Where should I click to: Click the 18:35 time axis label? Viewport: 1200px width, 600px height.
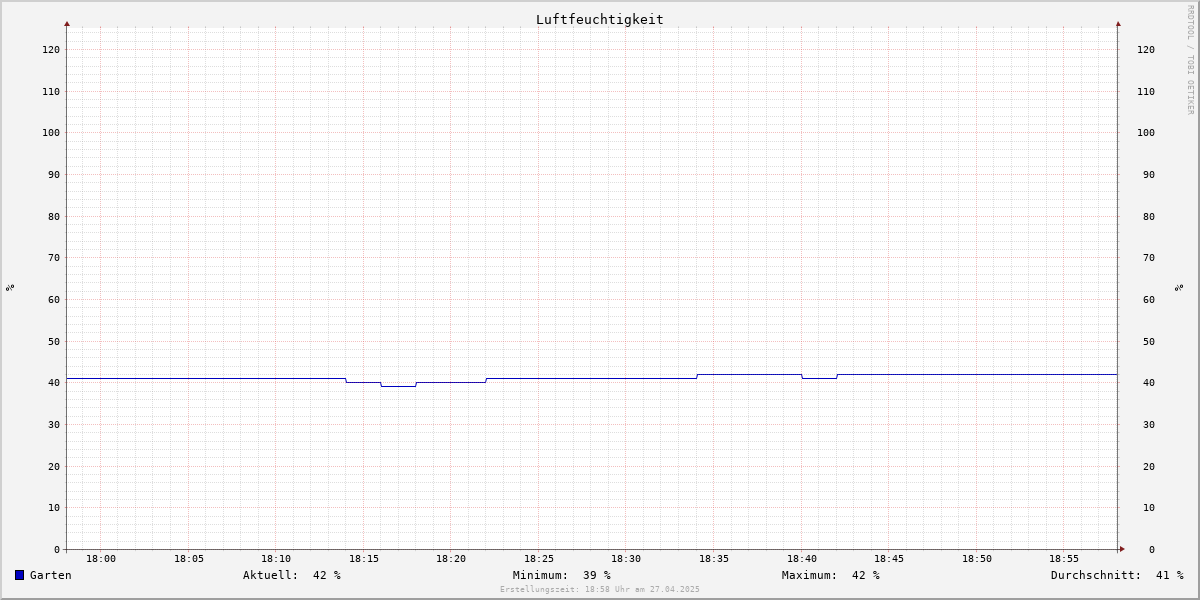pos(714,559)
